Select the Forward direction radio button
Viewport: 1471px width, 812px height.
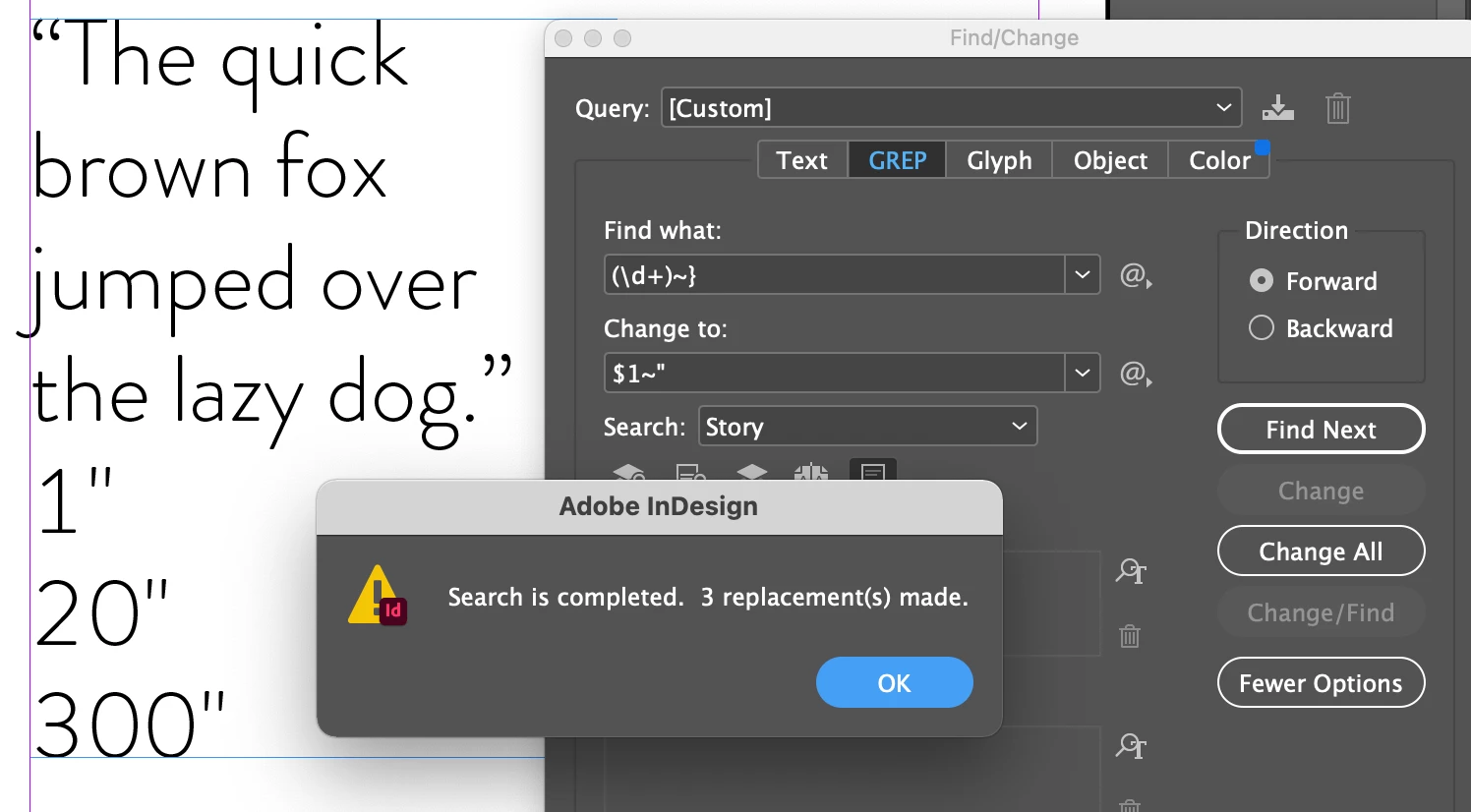coord(1262,281)
